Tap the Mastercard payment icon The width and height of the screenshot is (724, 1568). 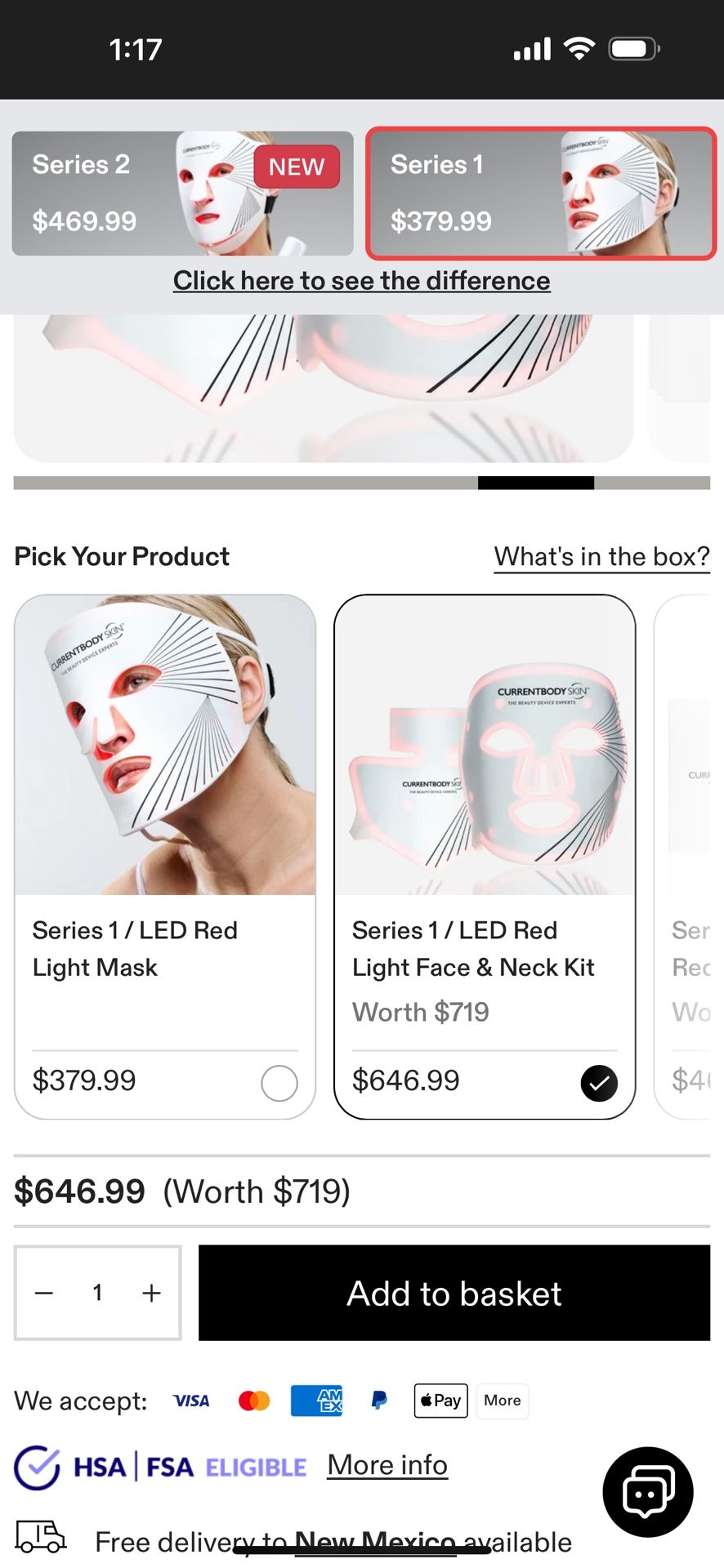254,1401
